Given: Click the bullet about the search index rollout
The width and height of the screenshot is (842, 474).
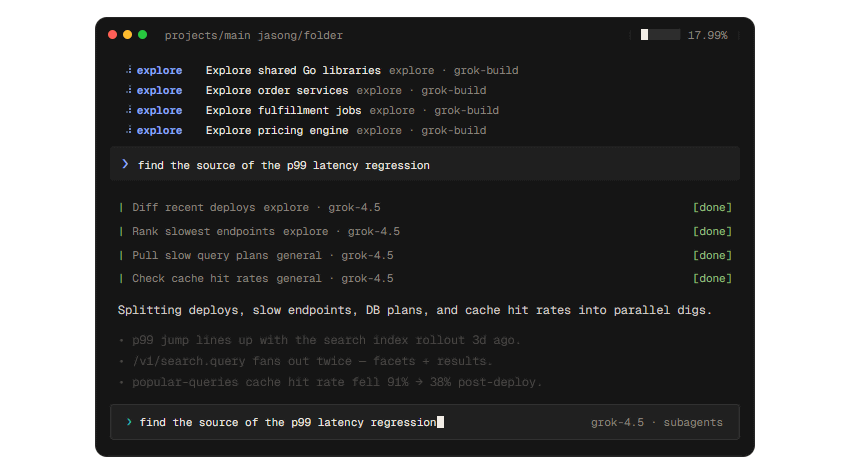Looking at the screenshot, I should (x=326, y=340).
